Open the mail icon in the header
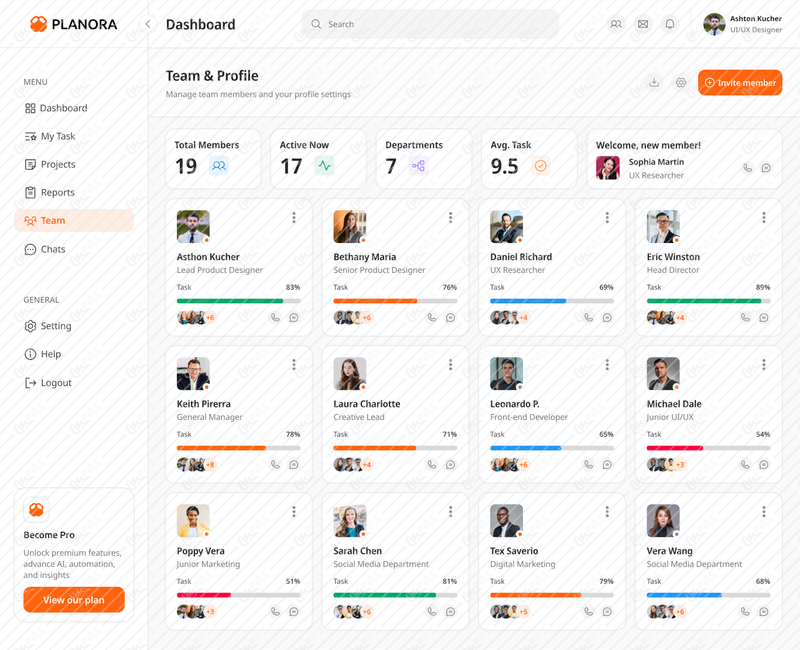The height and width of the screenshot is (650, 800). (x=643, y=24)
